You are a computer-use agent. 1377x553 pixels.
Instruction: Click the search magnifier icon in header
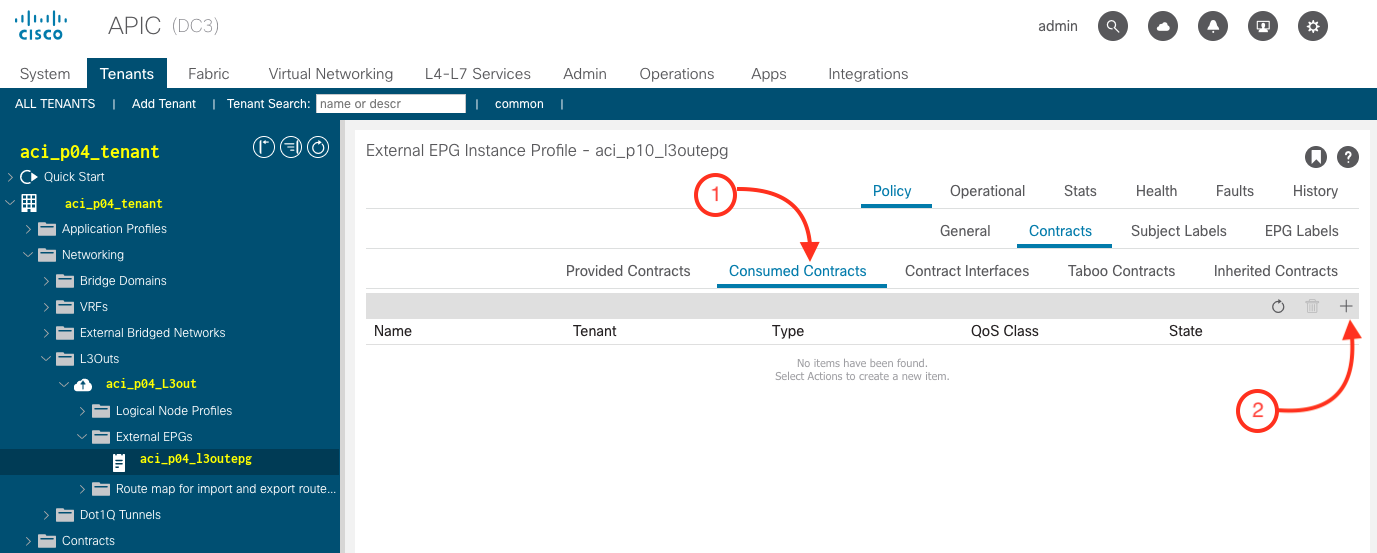click(x=1113, y=27)
